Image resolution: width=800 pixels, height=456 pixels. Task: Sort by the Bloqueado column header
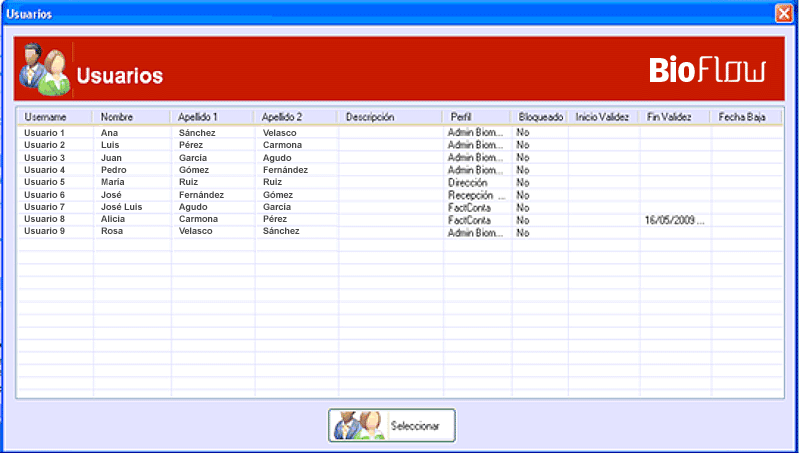click(x=540, y=117)
